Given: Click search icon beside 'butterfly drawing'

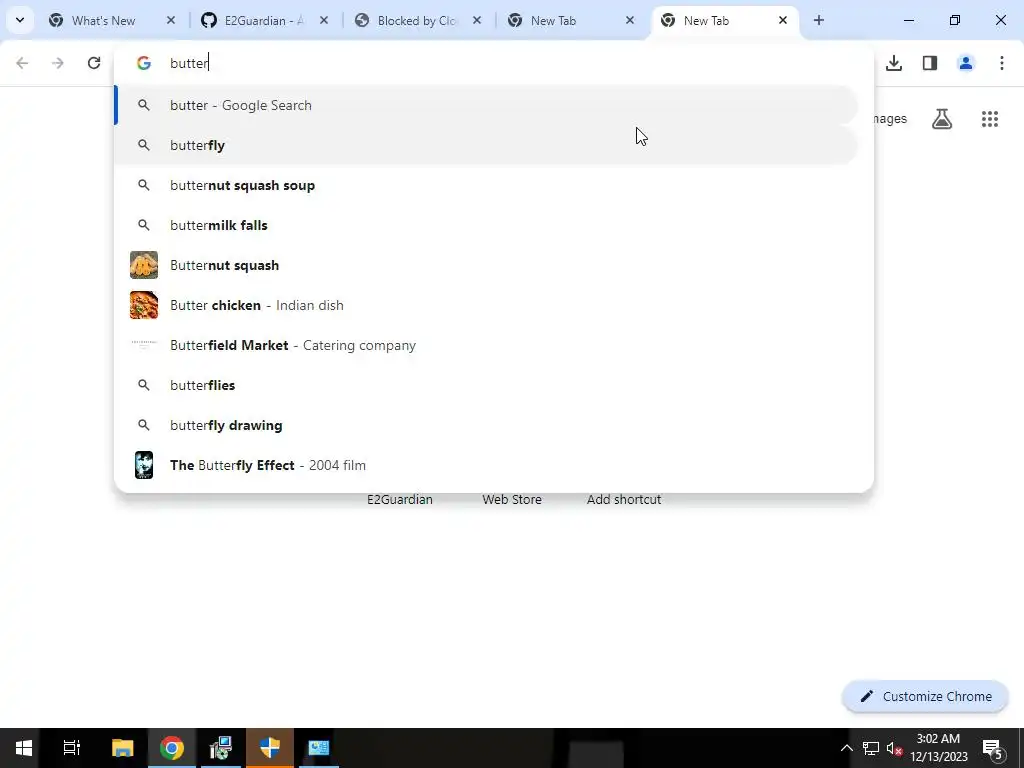Looking at the screenshot, I should click(x=144, y=425).
